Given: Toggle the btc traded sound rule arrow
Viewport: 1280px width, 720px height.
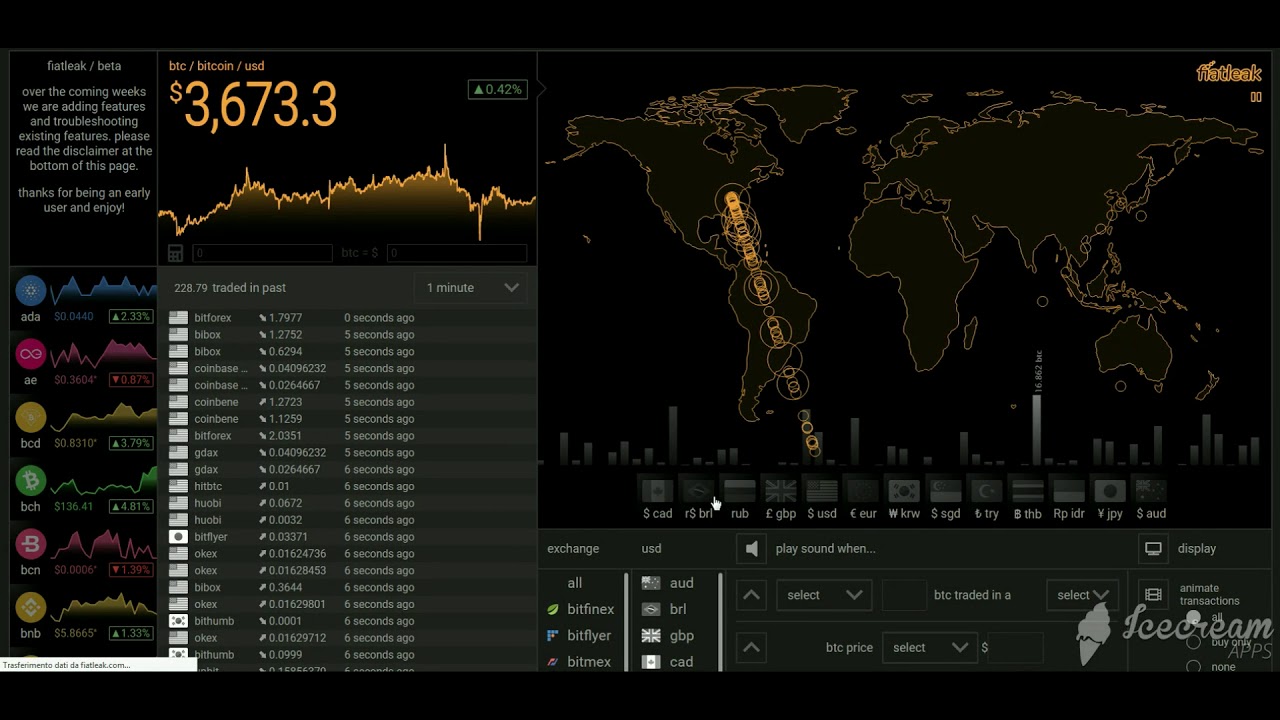Looking at the screenshot, I should [x=751, y=595].
